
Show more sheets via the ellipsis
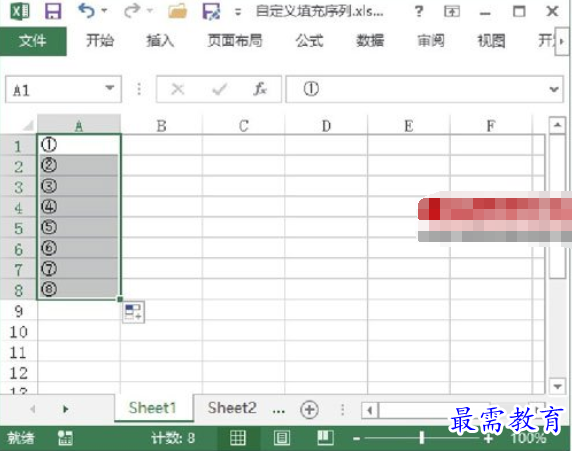click(279, 410)
